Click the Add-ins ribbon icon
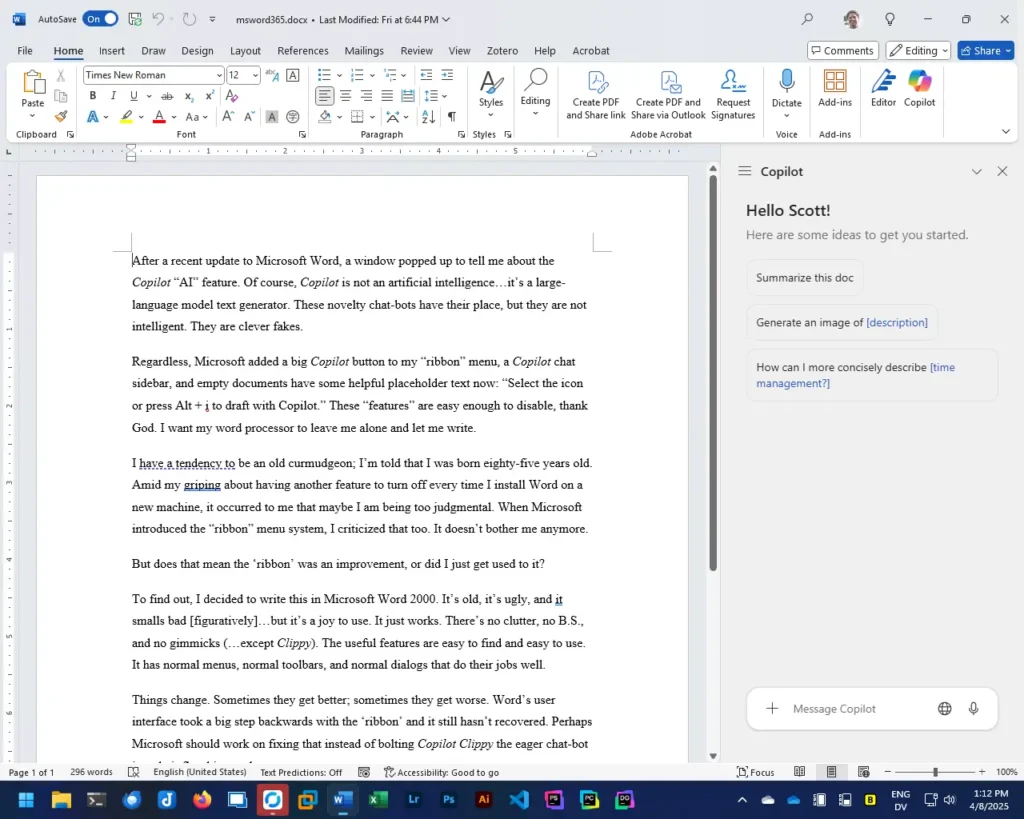 (835, 88)
